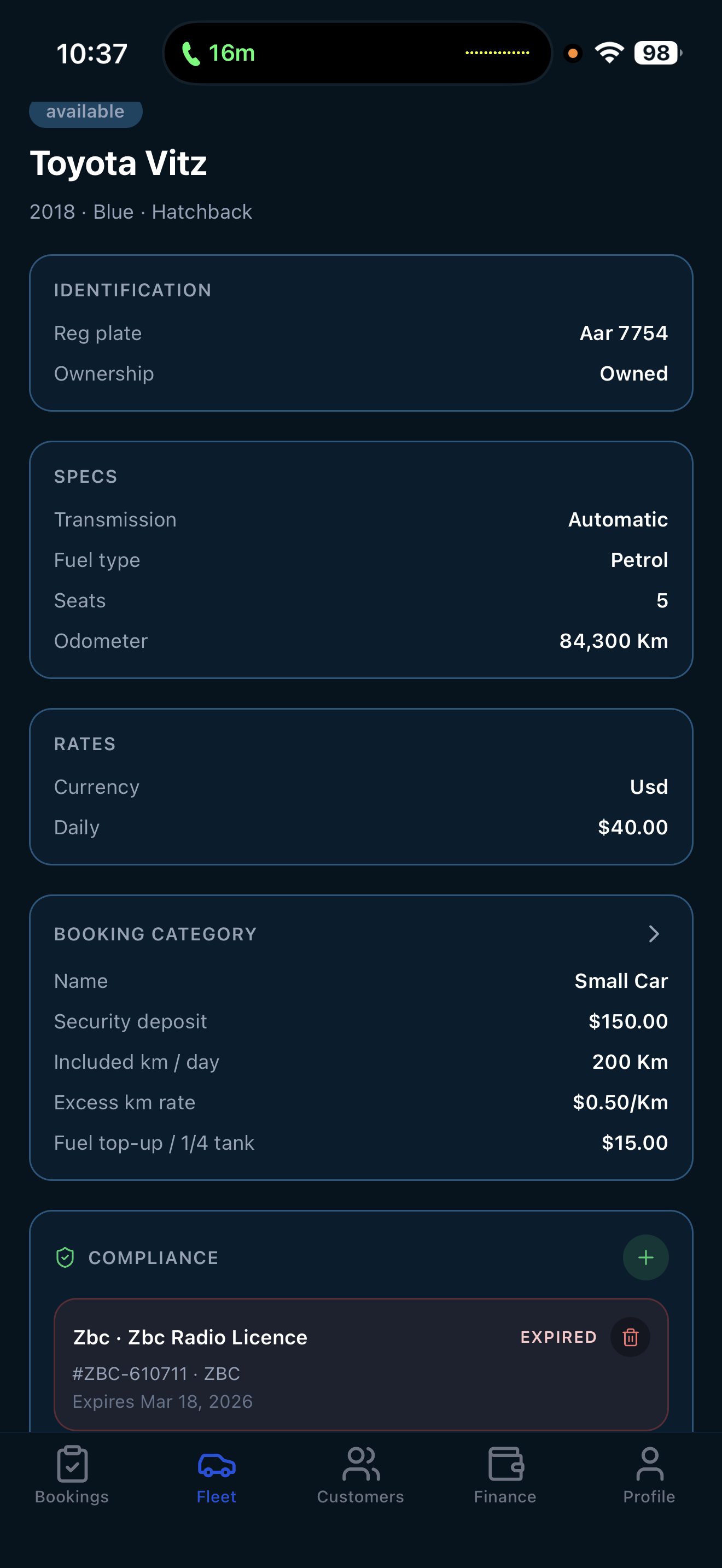Image resolution: width=722 pixels, height=1568 pixels.
Task: Tap the green compliance shield icon
Action: [x=65, y=1257]
